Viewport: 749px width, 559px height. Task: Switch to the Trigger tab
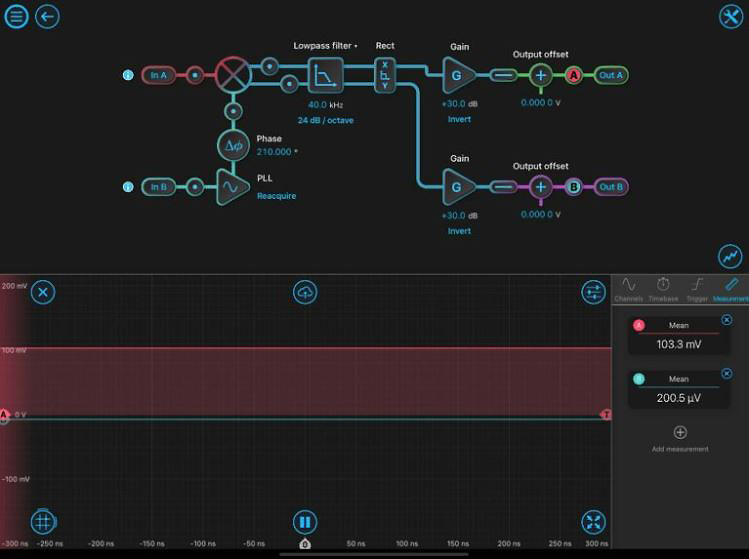pos(697,289)
